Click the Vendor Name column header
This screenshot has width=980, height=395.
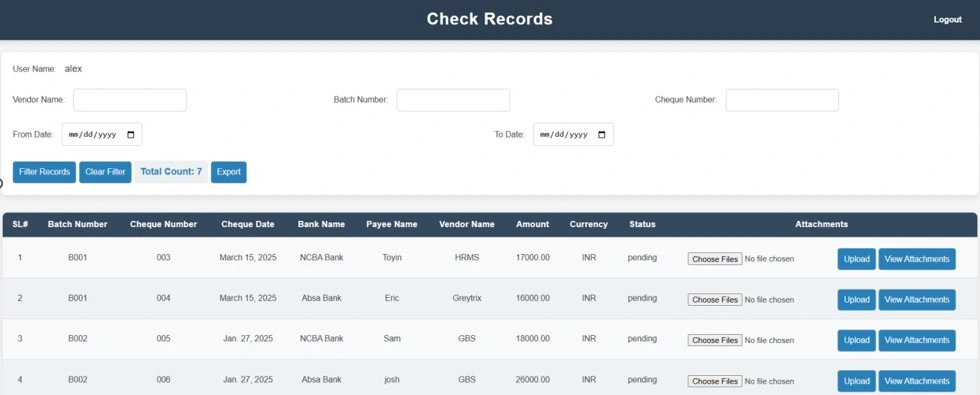[x=467, y=224]
